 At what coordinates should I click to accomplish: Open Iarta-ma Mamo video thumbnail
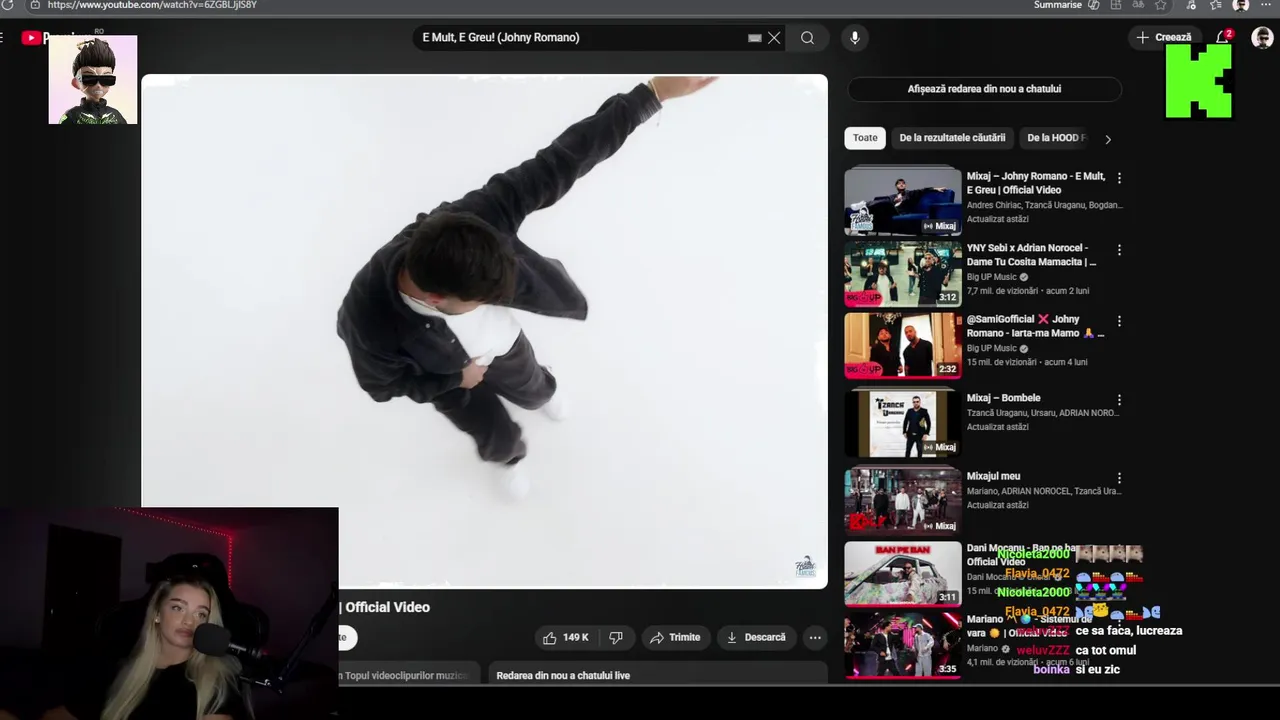point(903,346)
